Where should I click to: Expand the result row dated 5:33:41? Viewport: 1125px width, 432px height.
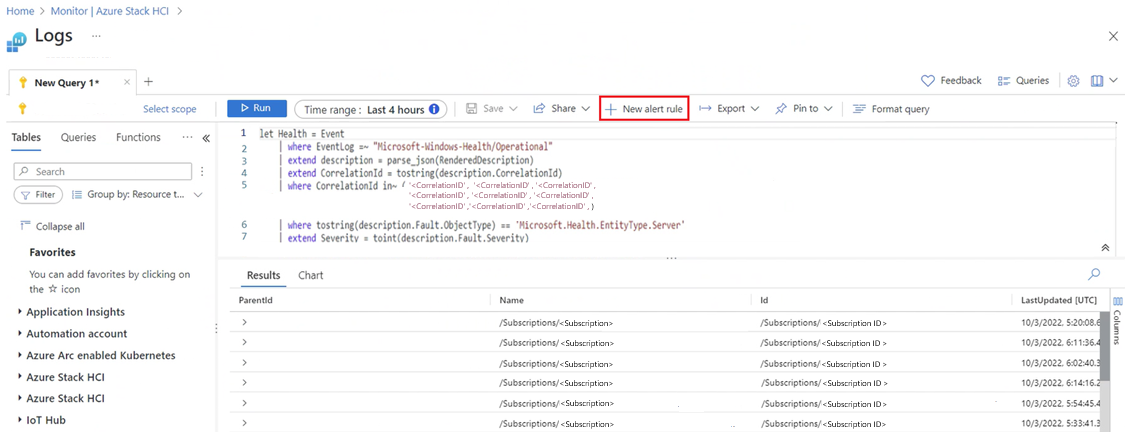point(245,423)
